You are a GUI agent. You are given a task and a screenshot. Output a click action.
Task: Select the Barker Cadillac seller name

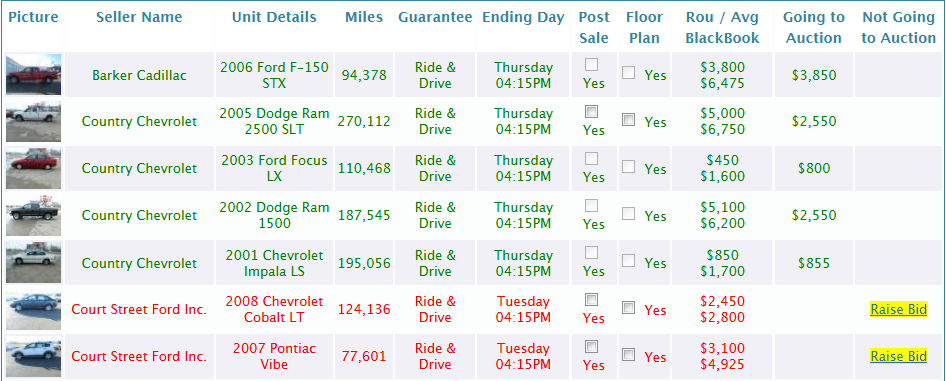click(x=139, y=75)
